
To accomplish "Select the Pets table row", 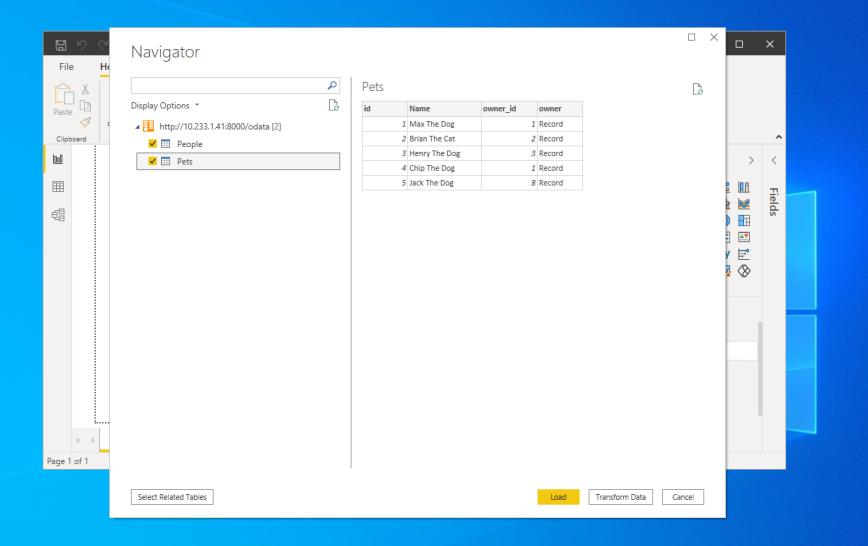I will 238,161.
